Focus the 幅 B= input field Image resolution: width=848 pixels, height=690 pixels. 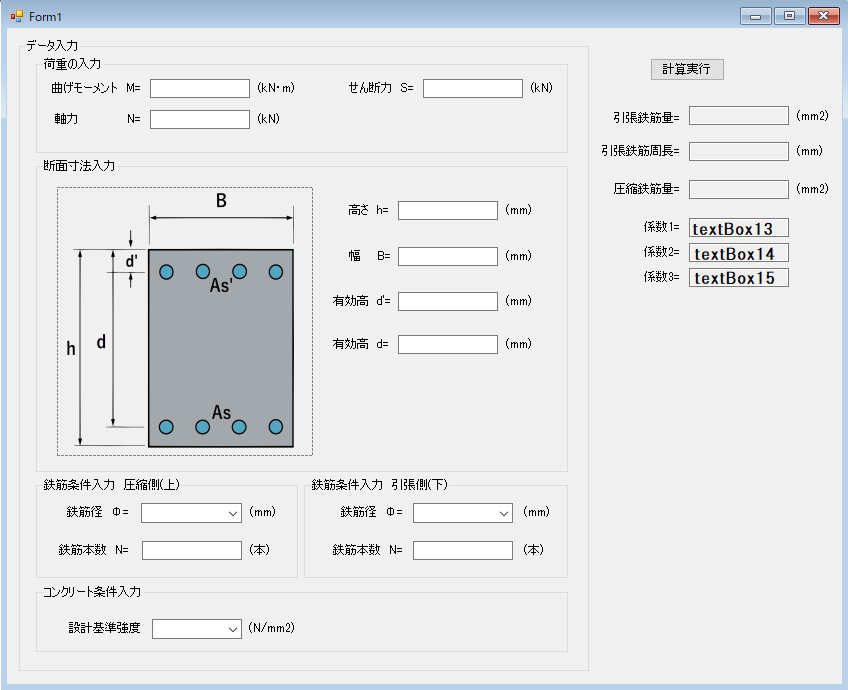pos(448,256)
